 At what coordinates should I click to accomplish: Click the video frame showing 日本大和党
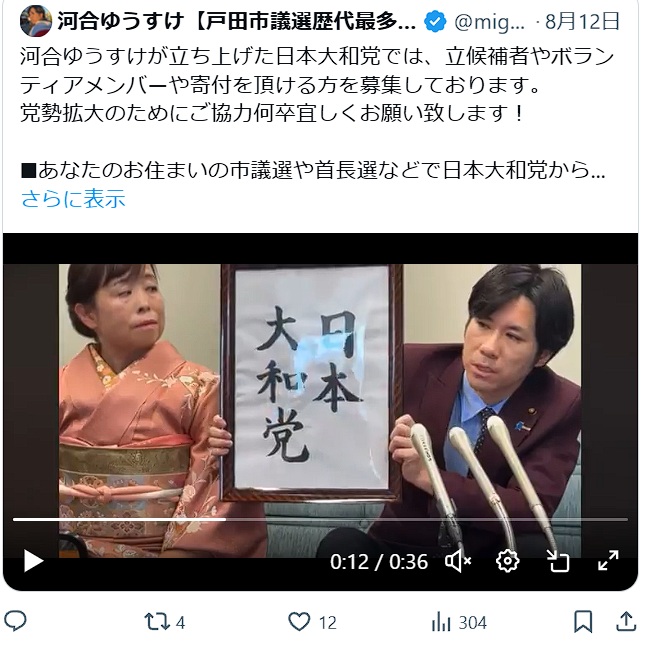tap(320, 390)
